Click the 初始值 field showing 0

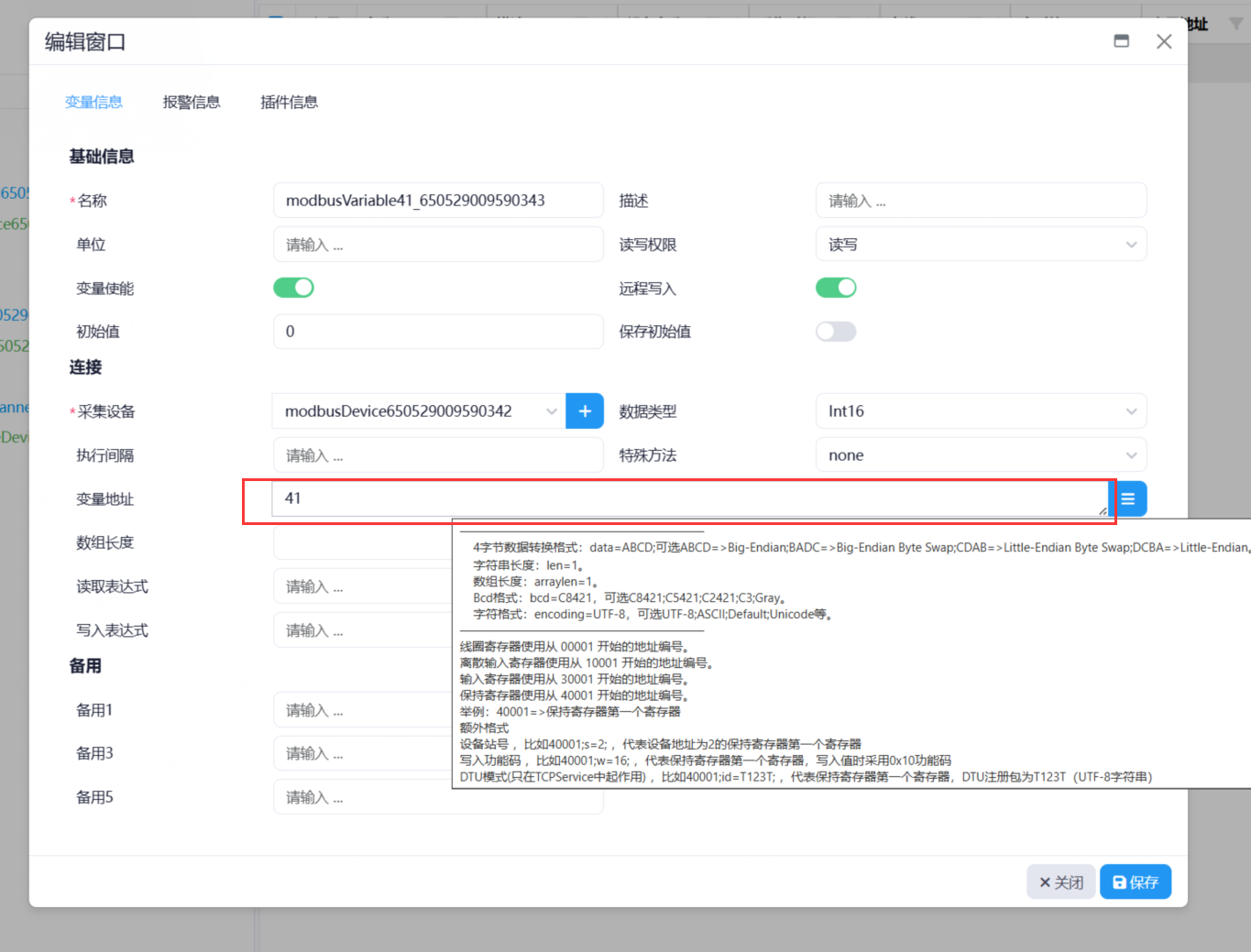437,331
